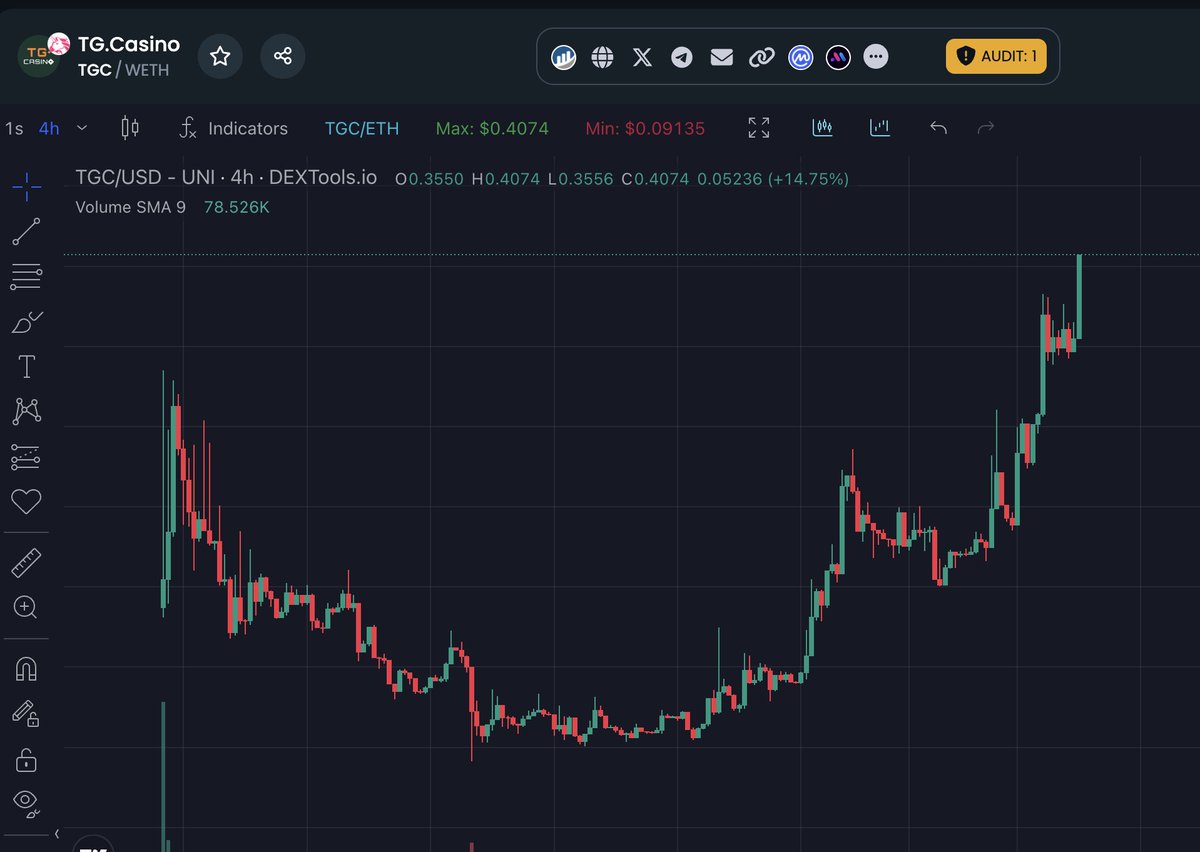Click the TGC / WETH pair label
This screenshot has width=1200, height=852.
(123, 70)
